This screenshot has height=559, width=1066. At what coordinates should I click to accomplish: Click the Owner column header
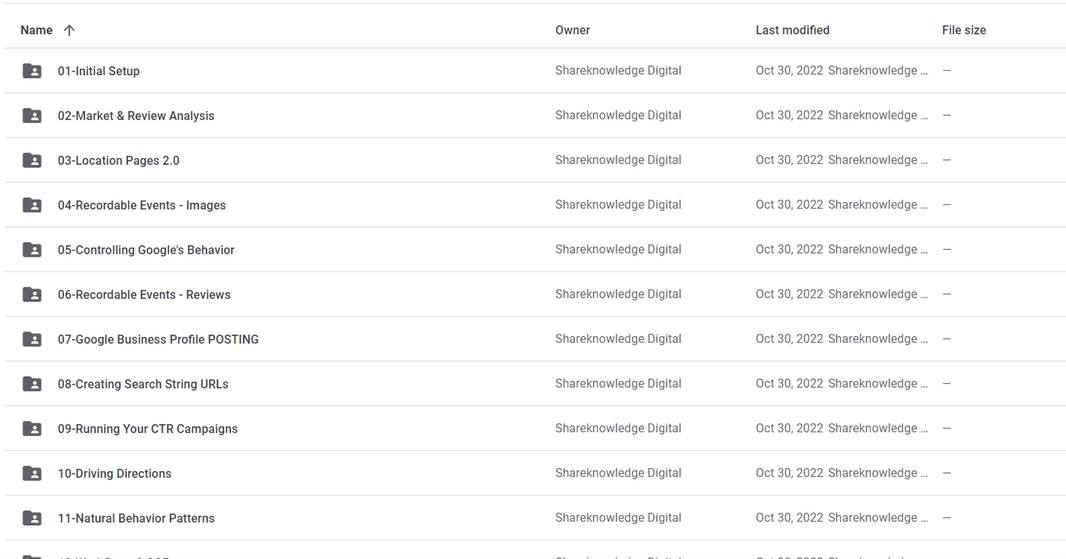tap(572, 30)
